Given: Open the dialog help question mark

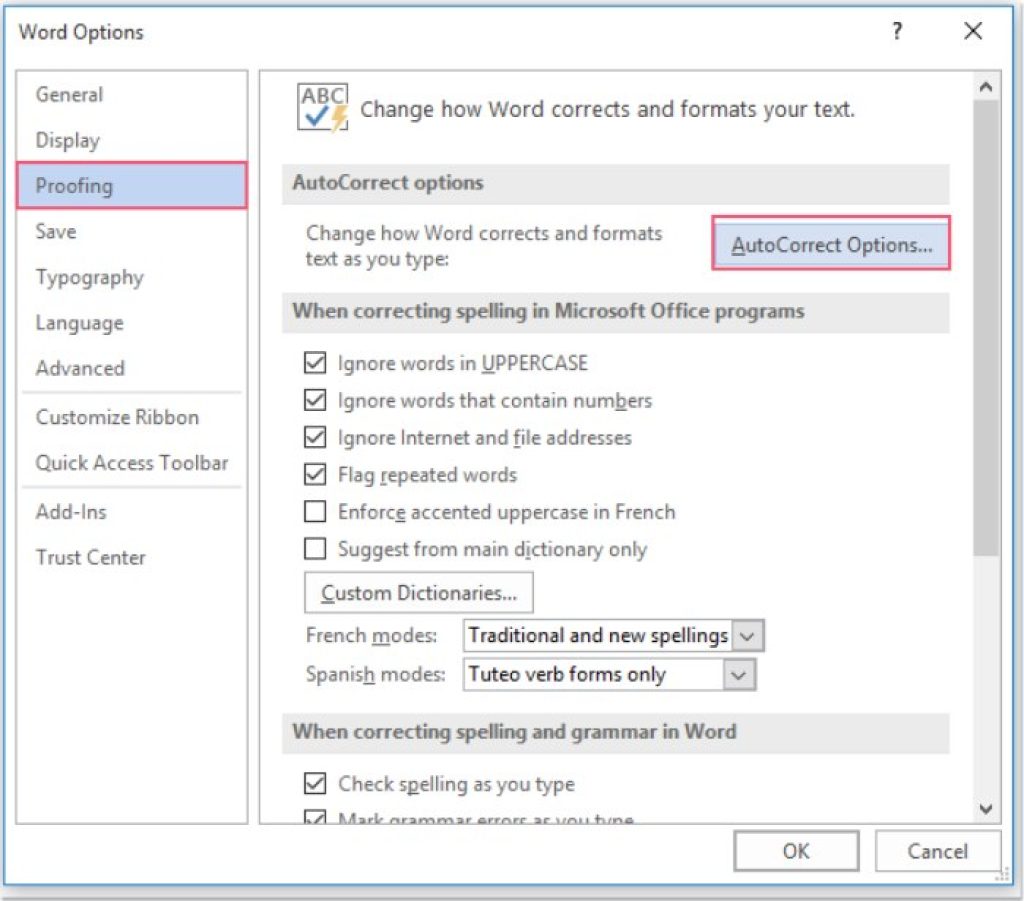Looking at the screenshot, I should (898, 31).
